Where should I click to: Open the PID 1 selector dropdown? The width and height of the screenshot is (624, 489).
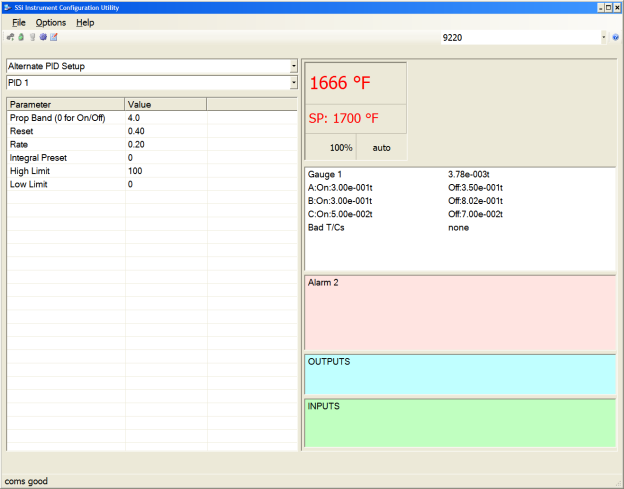(293, 82)
